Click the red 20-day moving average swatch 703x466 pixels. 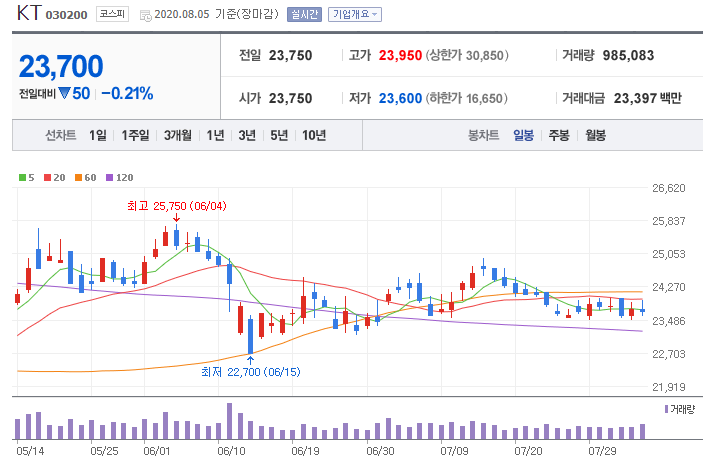(x=48, y=178)
